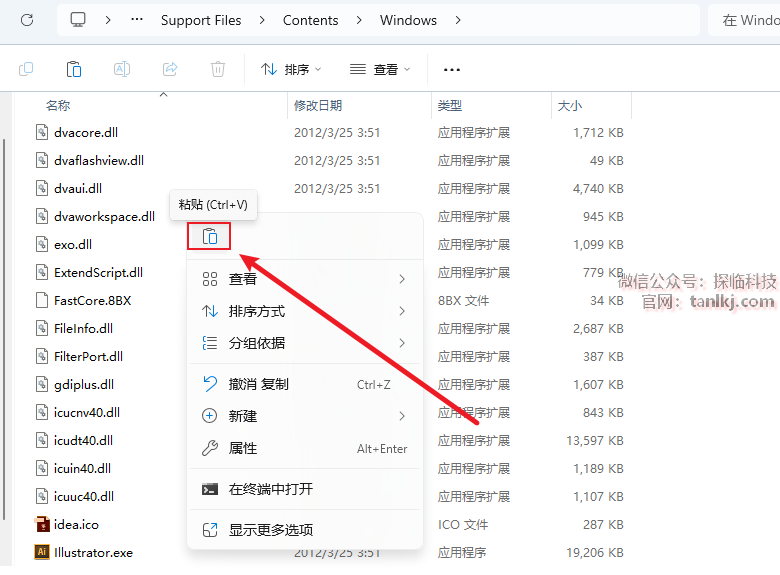The image size is (780, 575).
Task: Click the paste icon in context menu
Action: (x=209, y=236)
